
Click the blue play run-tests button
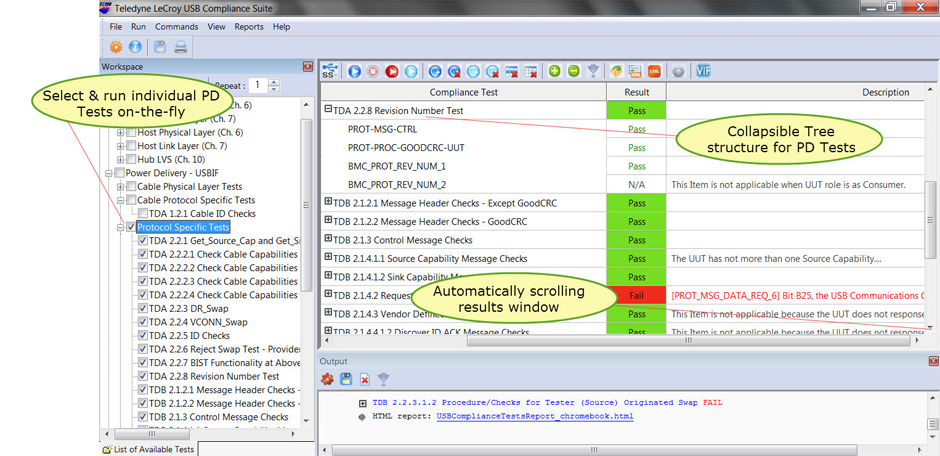pyautogui.click(x=354, y=71)
